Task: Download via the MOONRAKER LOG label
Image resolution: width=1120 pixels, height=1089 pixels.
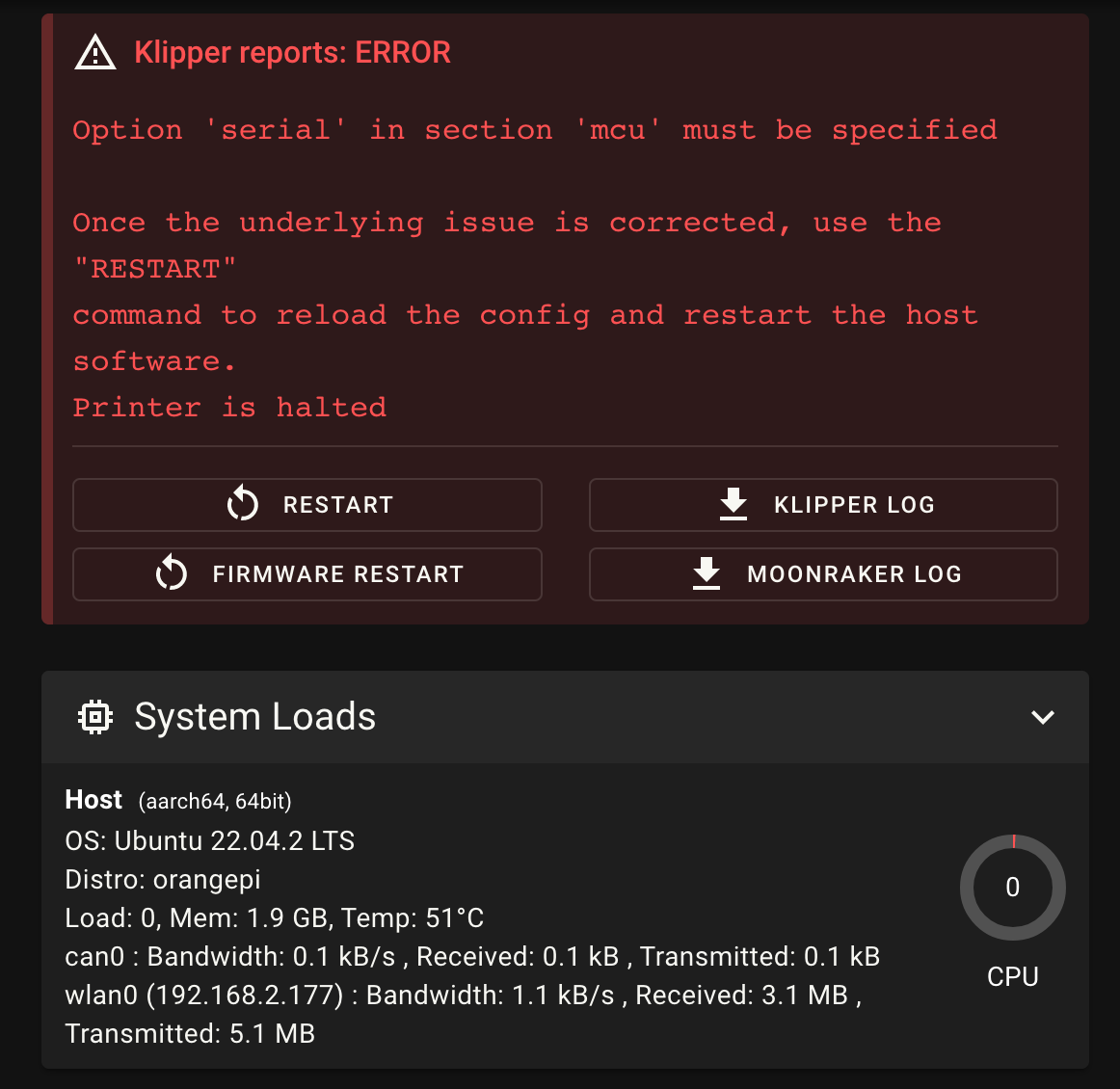Action: 854,574
